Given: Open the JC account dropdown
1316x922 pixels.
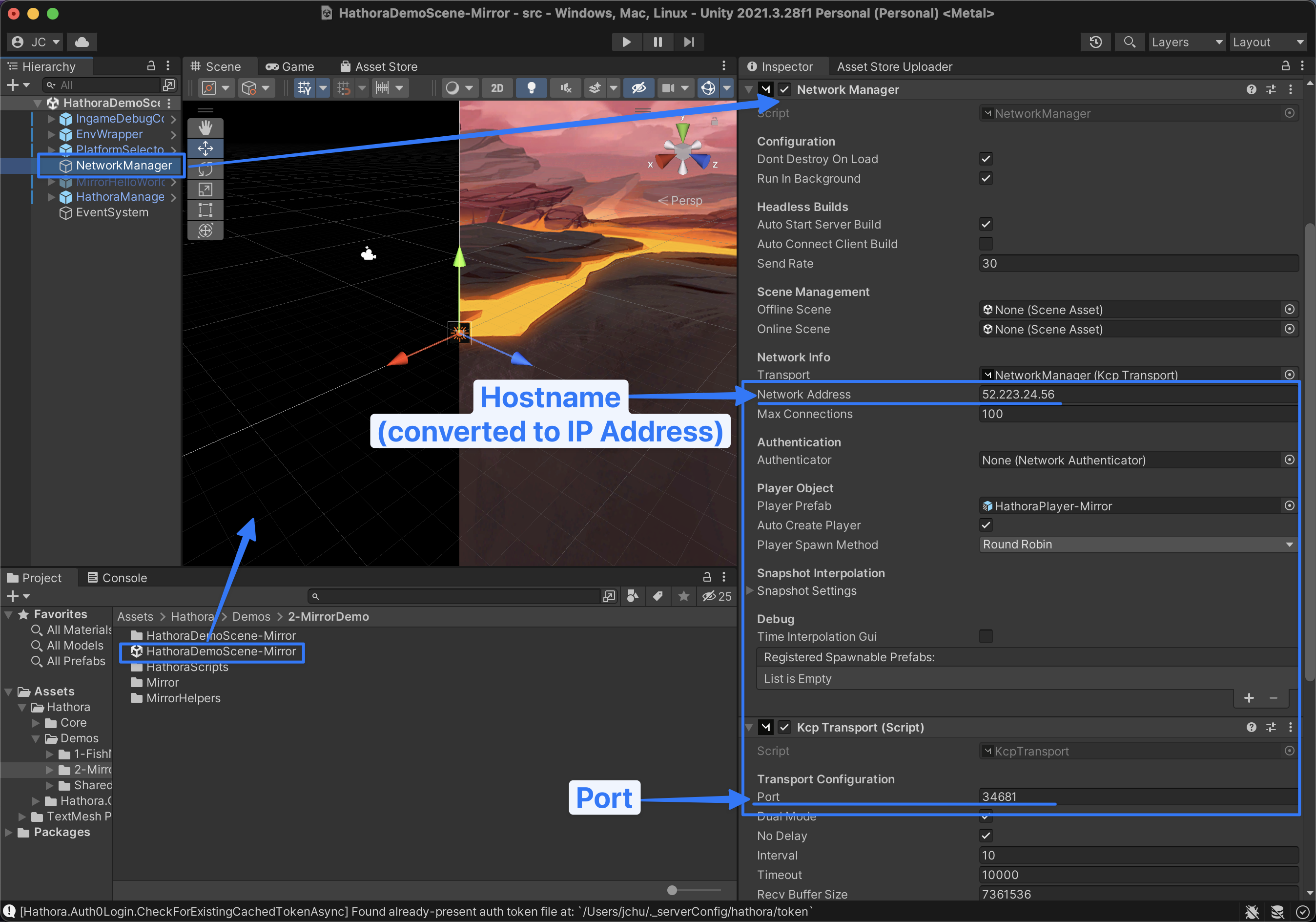Looking at the screenshot, I should (34, 42).
